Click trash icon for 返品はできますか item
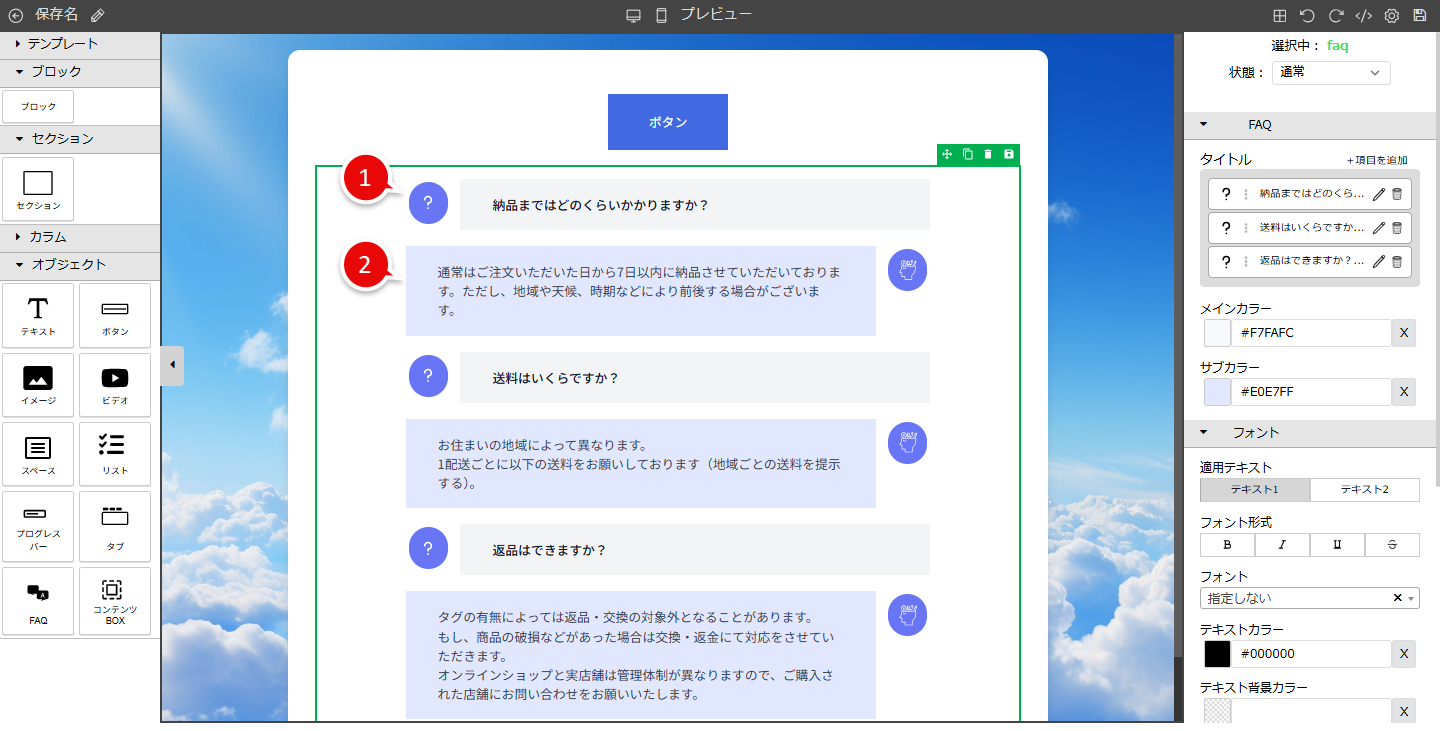 (1397, 262)
